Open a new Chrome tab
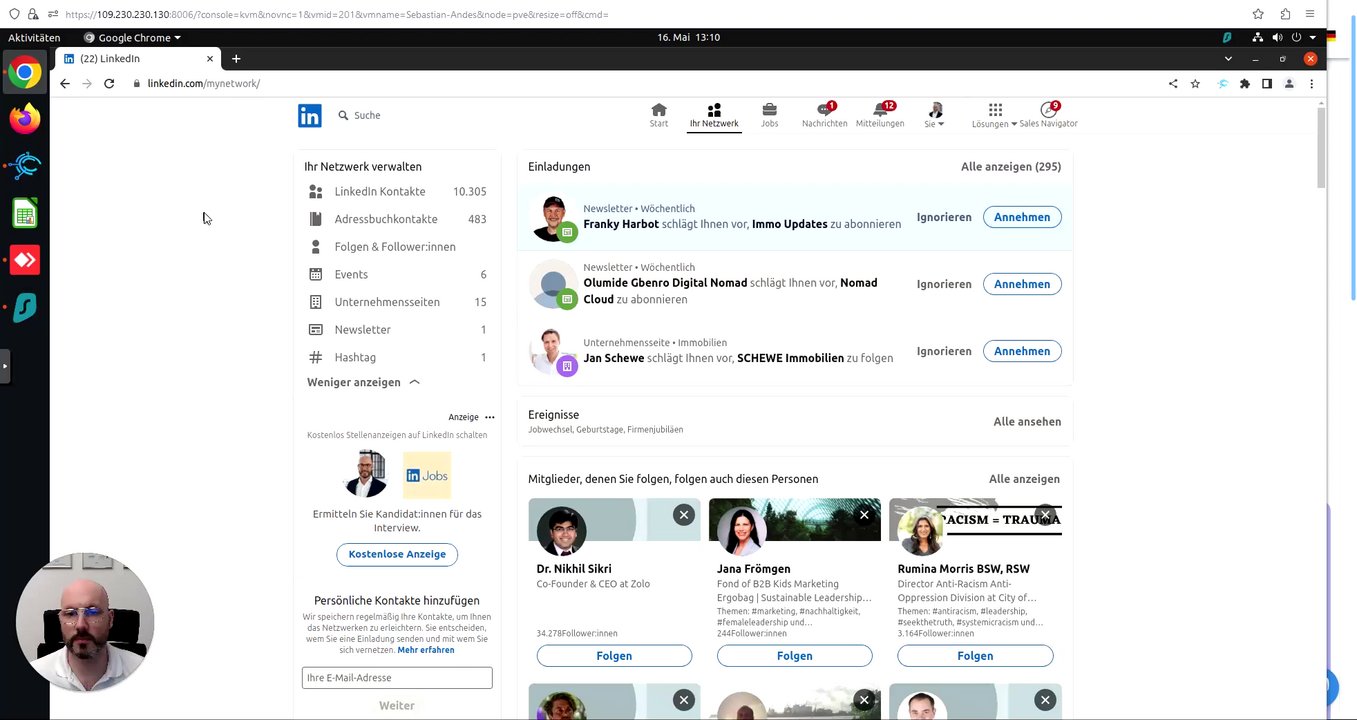Image resolution: width=1357 pixels, height=720 pixels. click(x=236, y=59)
